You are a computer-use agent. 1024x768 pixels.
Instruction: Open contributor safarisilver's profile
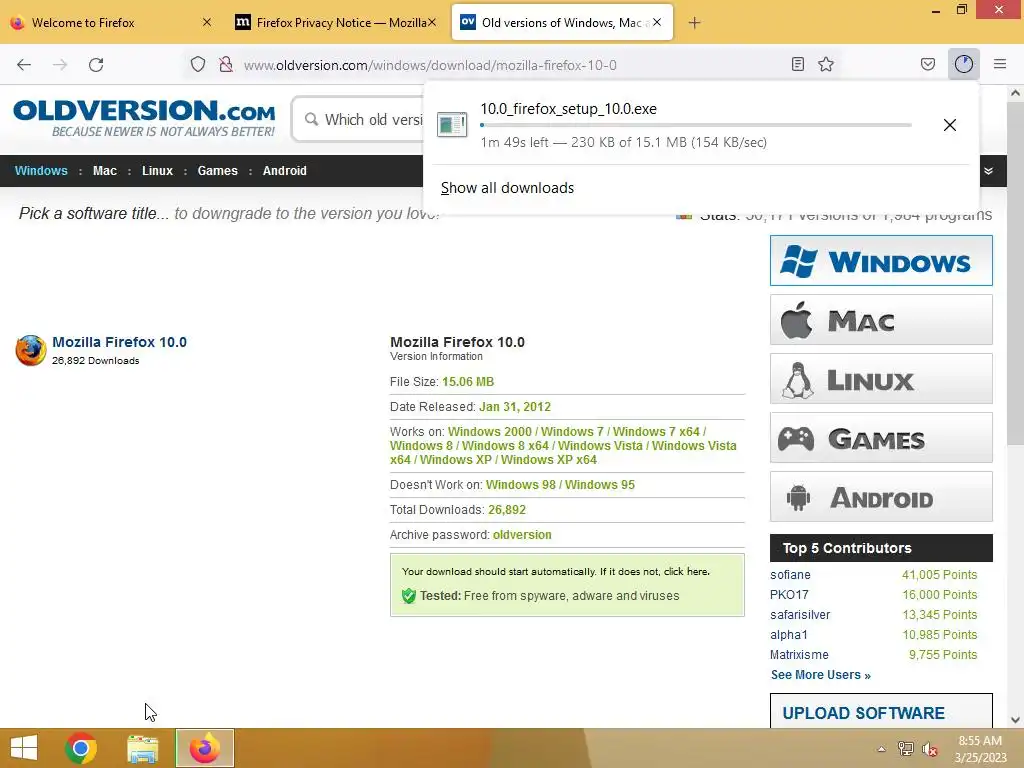click(800, 615)
